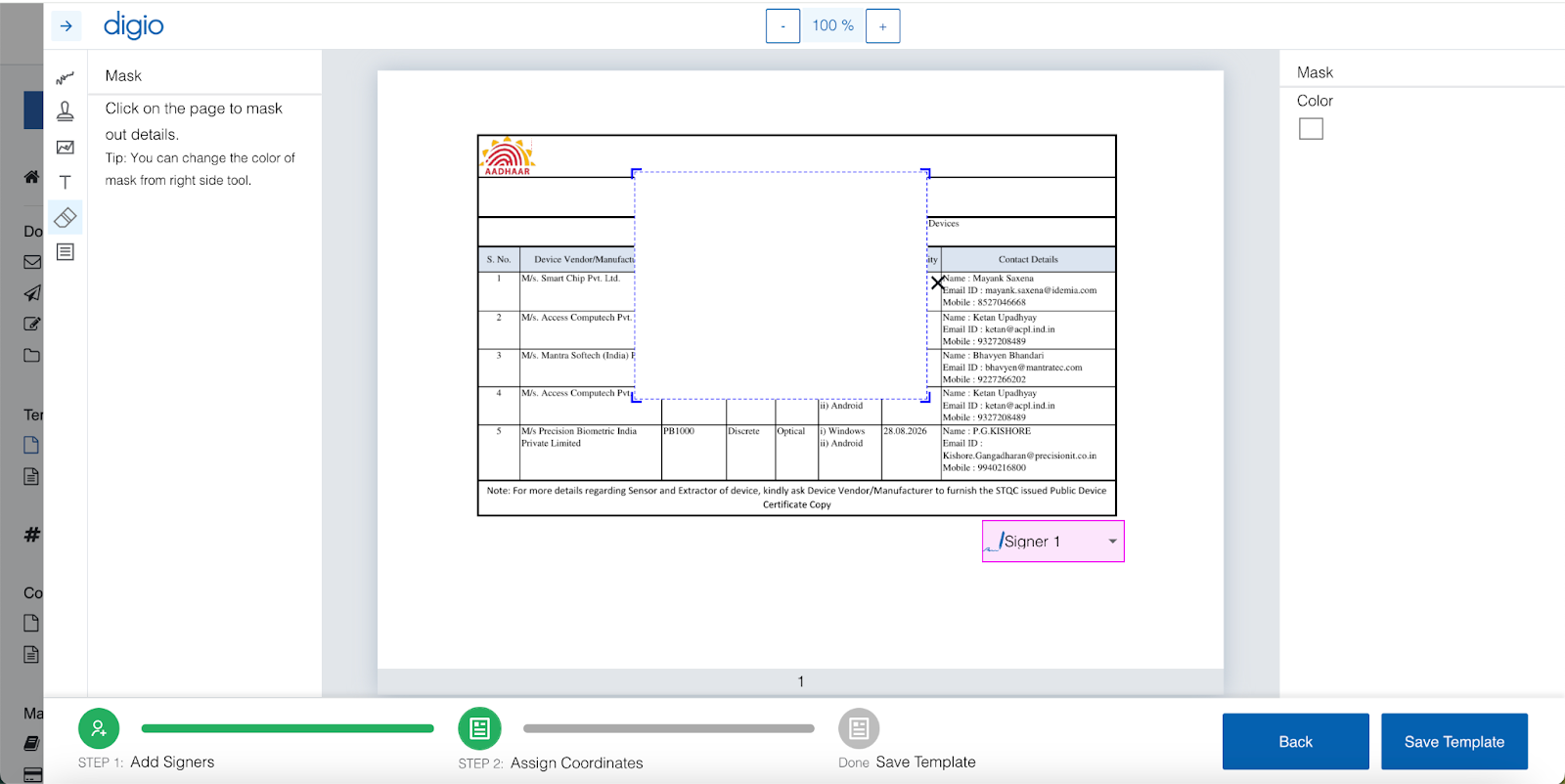Image resolution: width=1565 pixels, height=784 pixels.
Task: Open folder icon in background sidebar
Action: [x=32, y=355]
